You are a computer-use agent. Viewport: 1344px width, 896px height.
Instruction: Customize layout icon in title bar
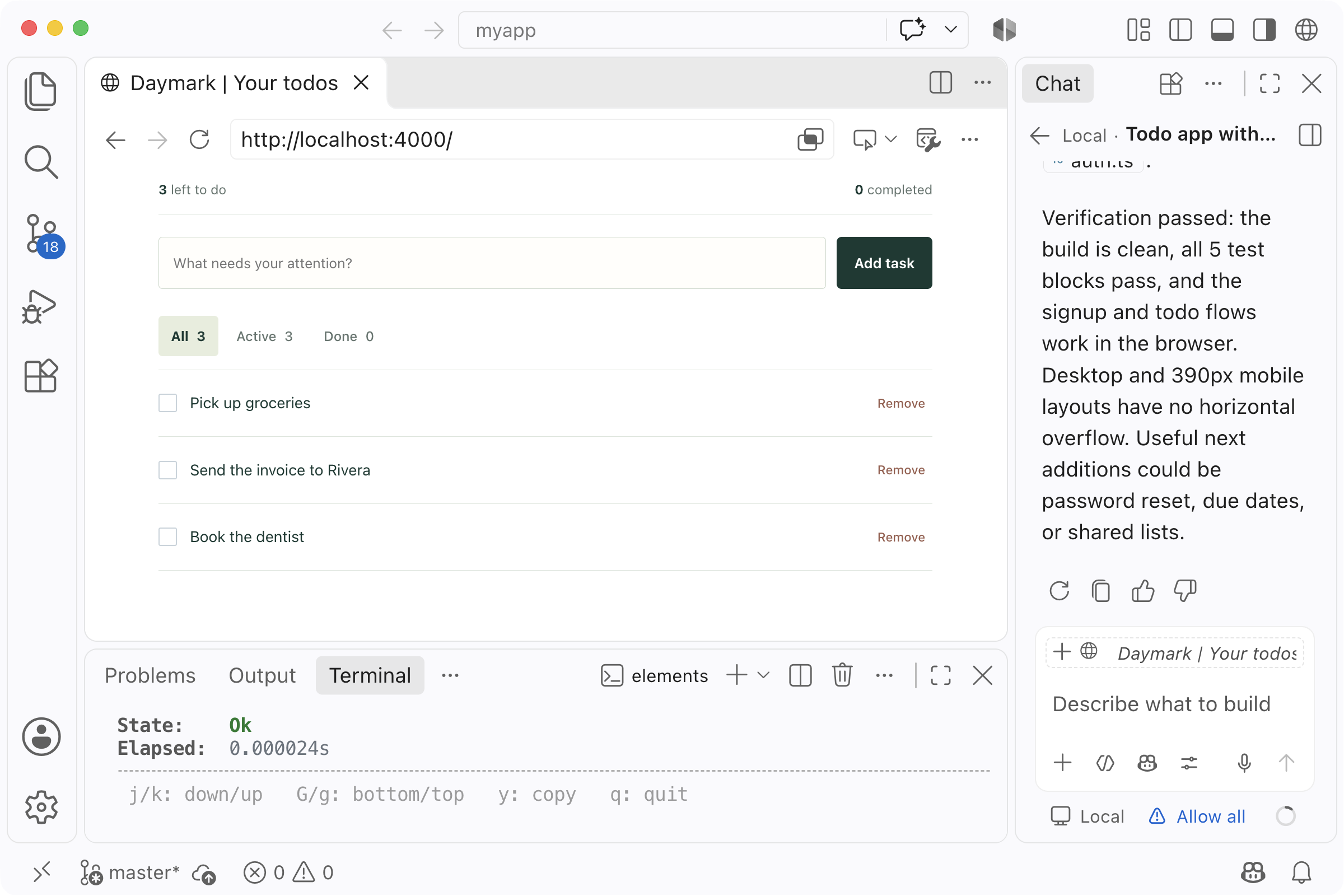[x=1138, y=30]
